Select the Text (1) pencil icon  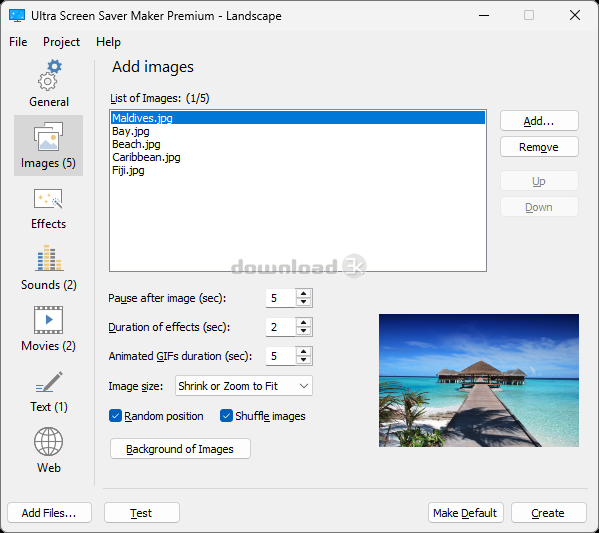(x=49, y=382)
